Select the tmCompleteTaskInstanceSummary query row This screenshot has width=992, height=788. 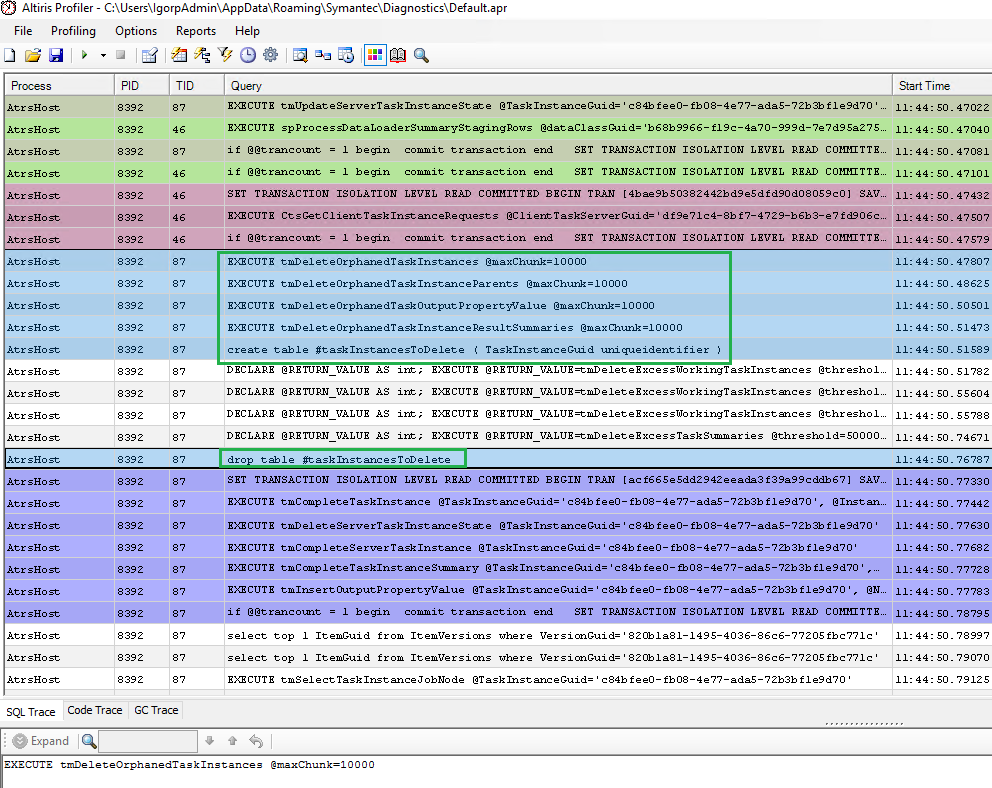pyautogui.click(x=498, y=569)
